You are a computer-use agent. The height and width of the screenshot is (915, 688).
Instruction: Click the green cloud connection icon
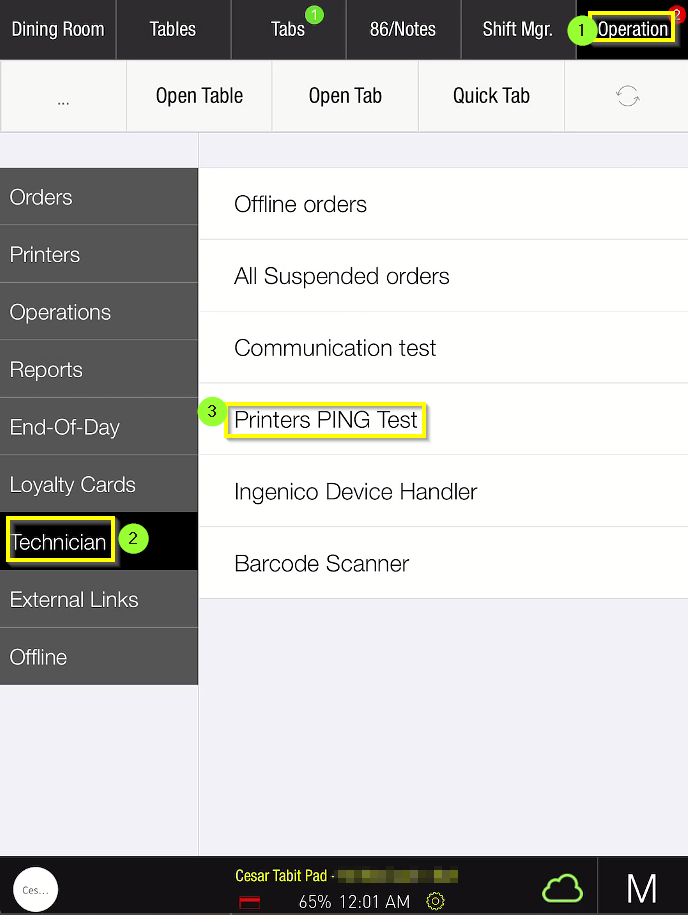562,887
